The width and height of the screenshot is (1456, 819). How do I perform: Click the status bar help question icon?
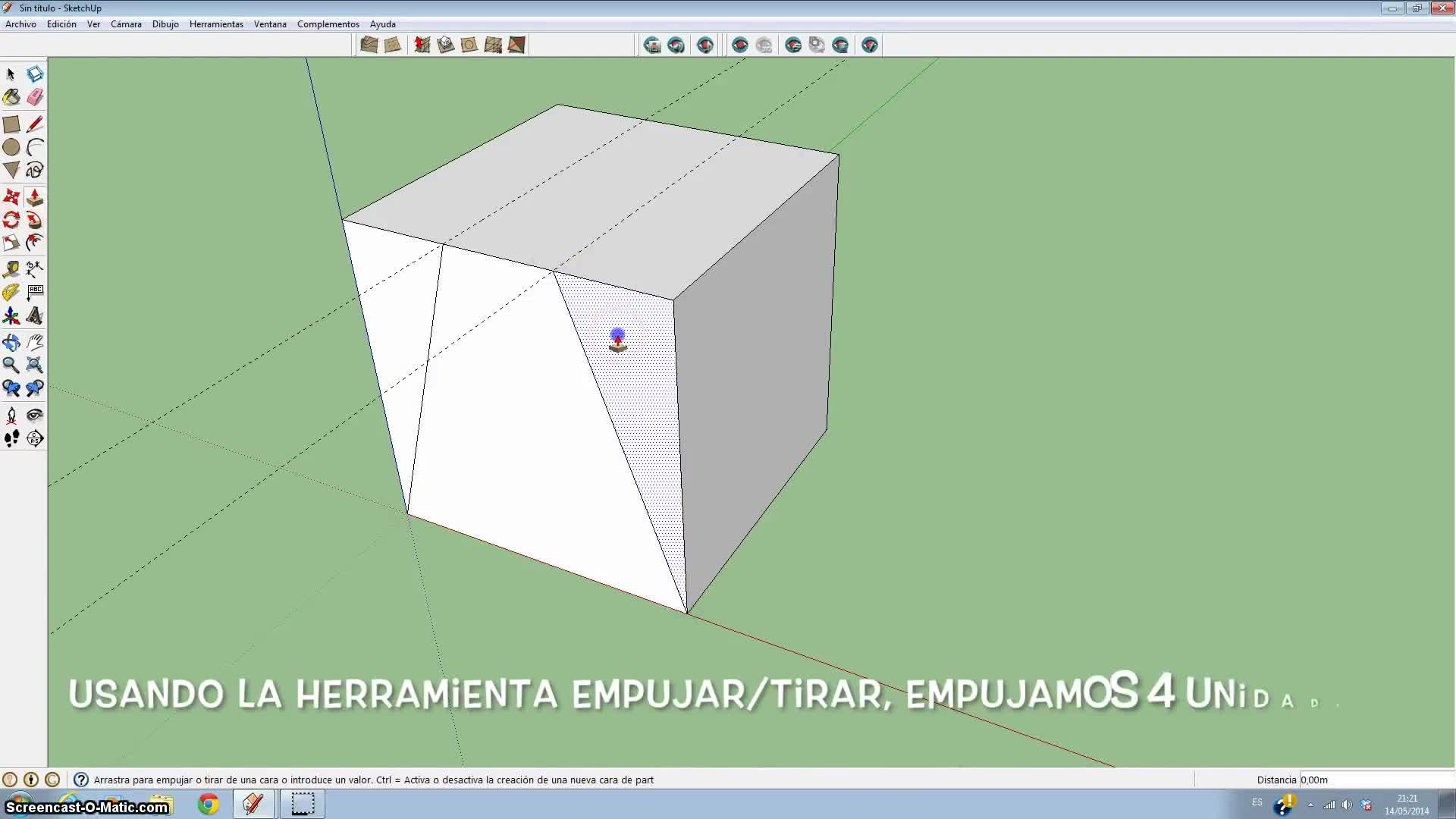(x=81, y=780)
